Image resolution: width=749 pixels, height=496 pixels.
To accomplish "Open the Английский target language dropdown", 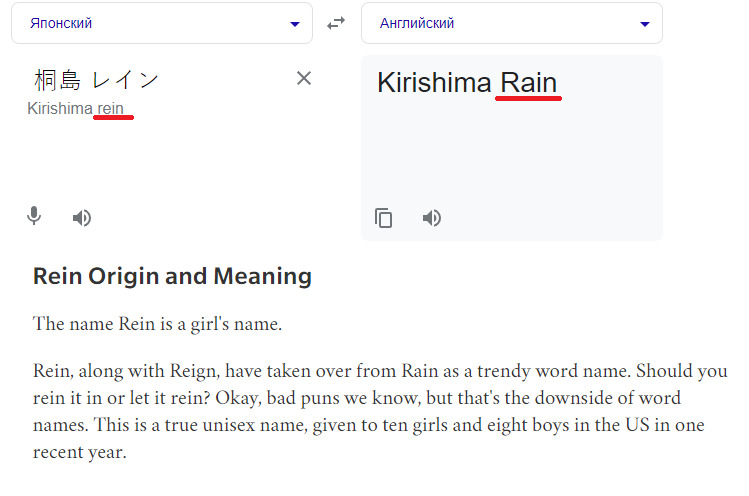I will click(500, 23).
